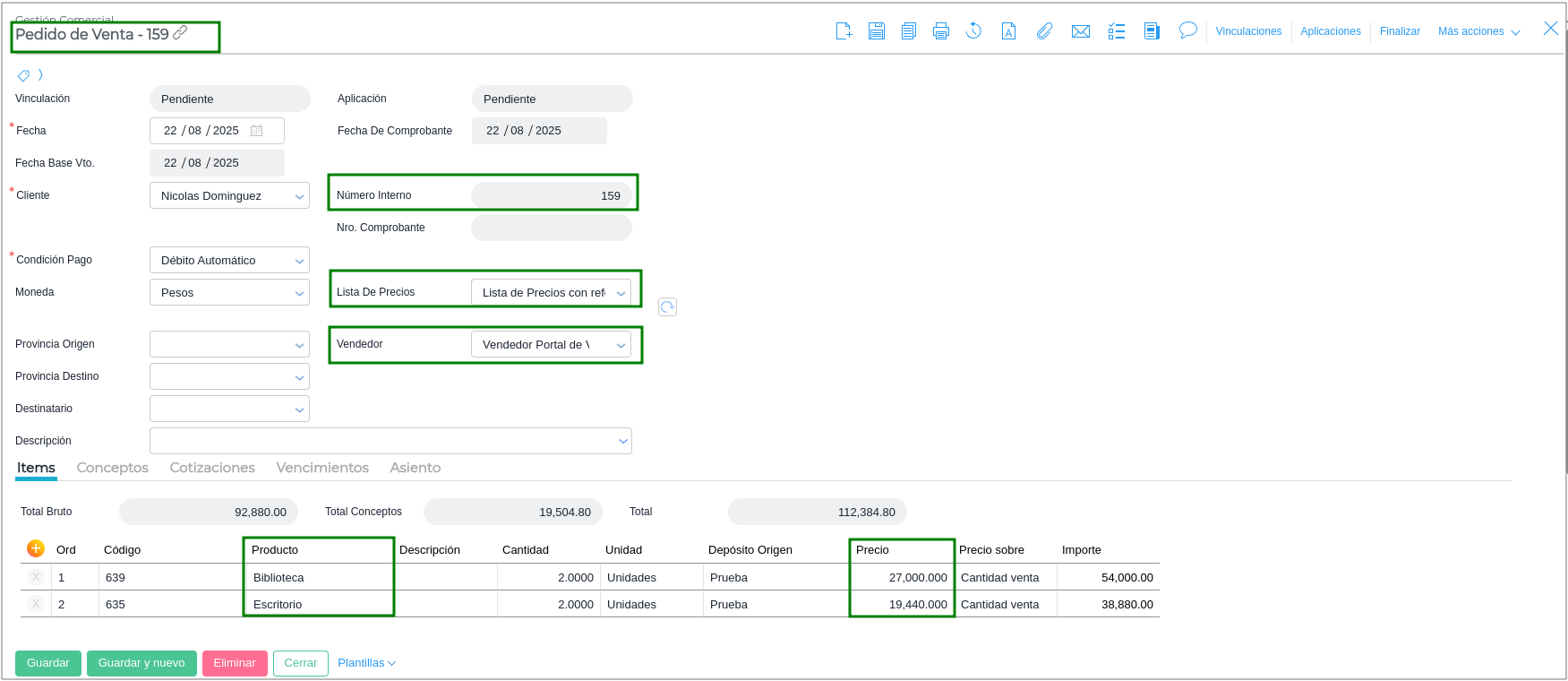Click the new document icon
This screenshot has width=1568, height=681.
[844, 31]
